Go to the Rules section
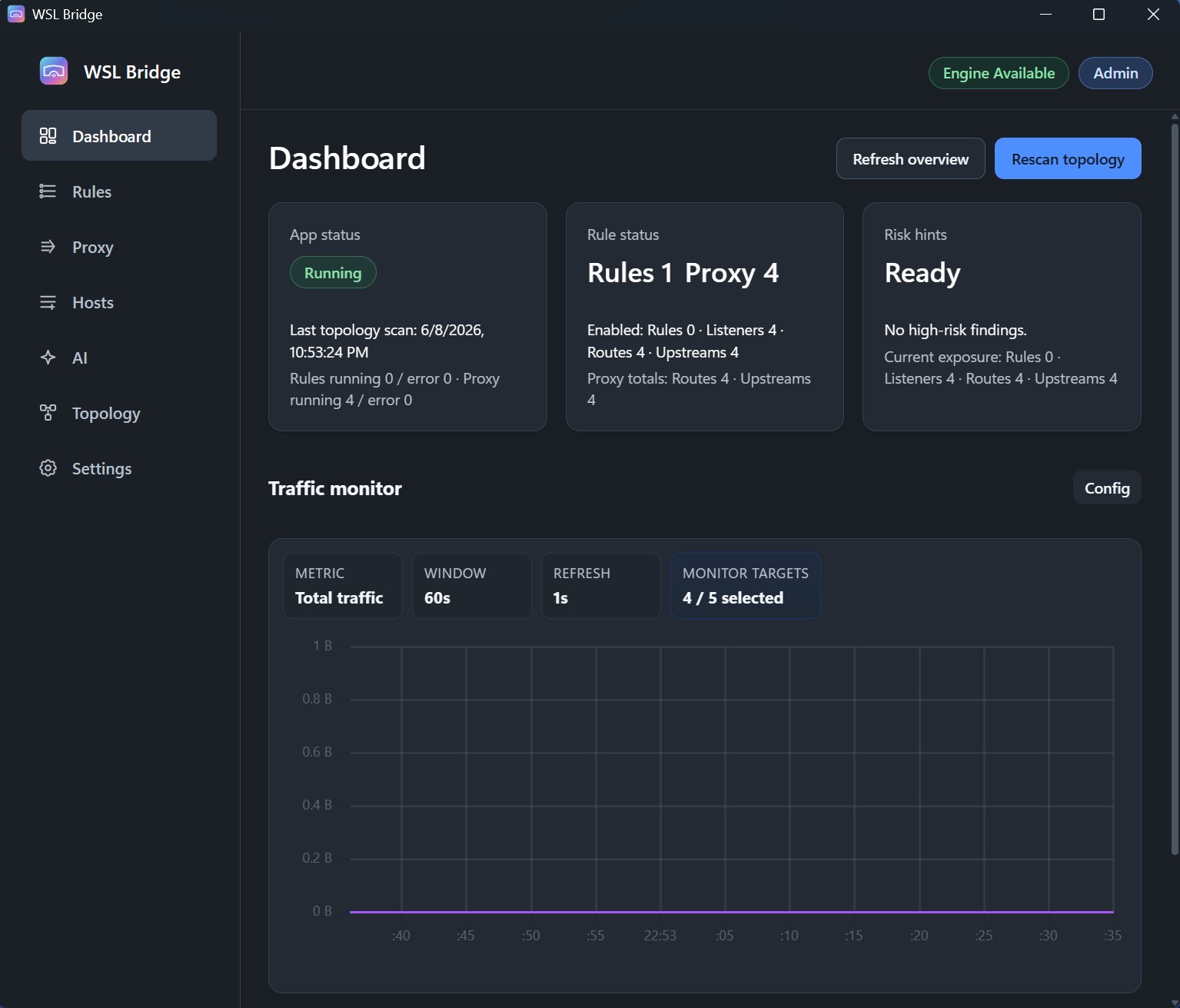The image size is (1180, 1008). coord(119,191)
